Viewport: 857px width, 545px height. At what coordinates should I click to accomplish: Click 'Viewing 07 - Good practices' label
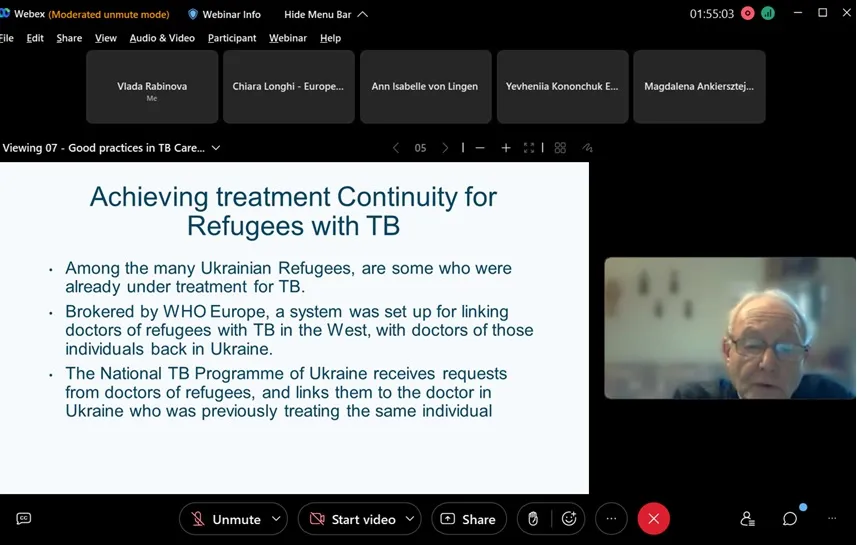coord(104,148)
